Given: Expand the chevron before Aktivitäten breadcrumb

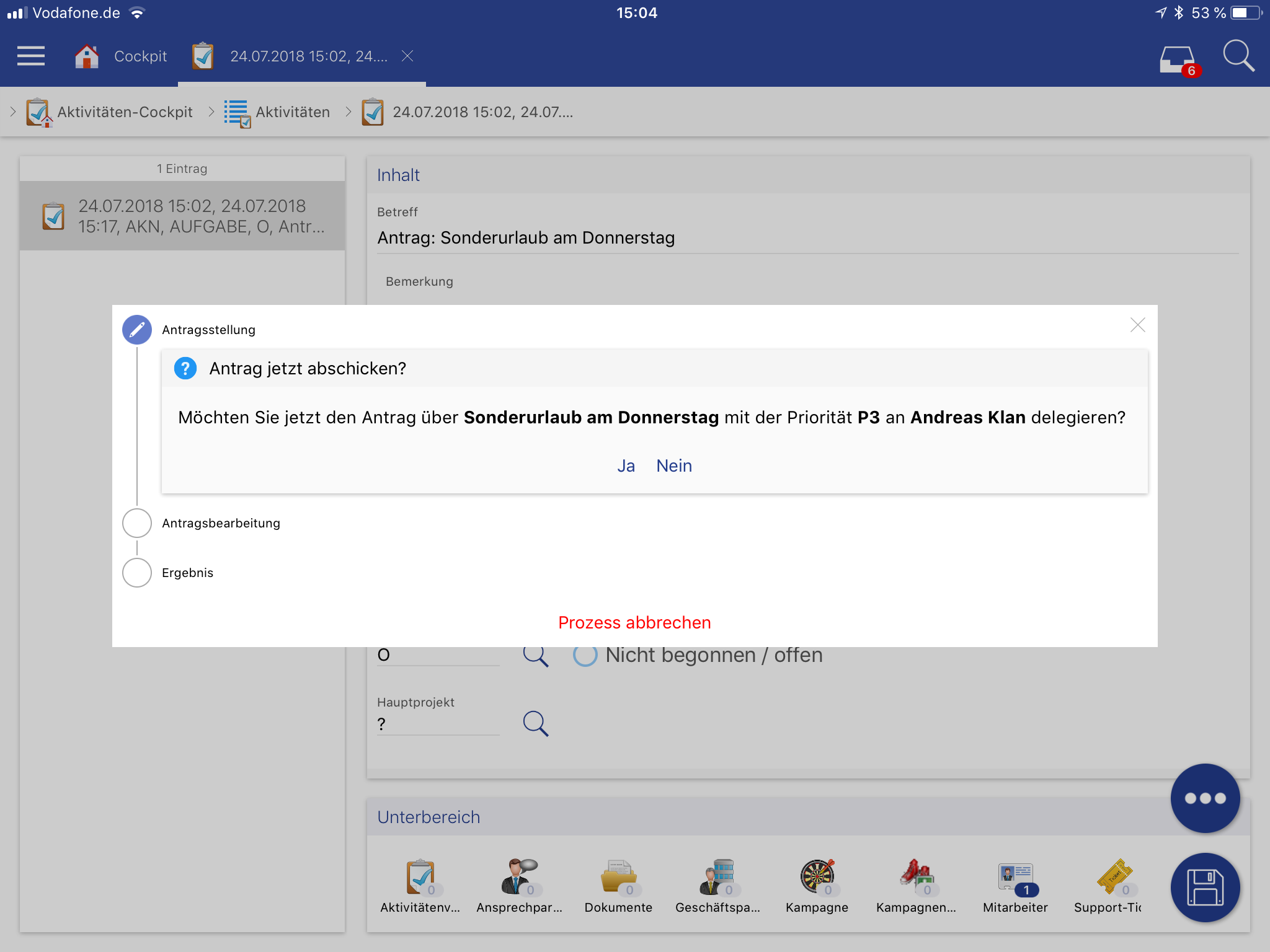Looking at the screenshot, I should [211, 112].
